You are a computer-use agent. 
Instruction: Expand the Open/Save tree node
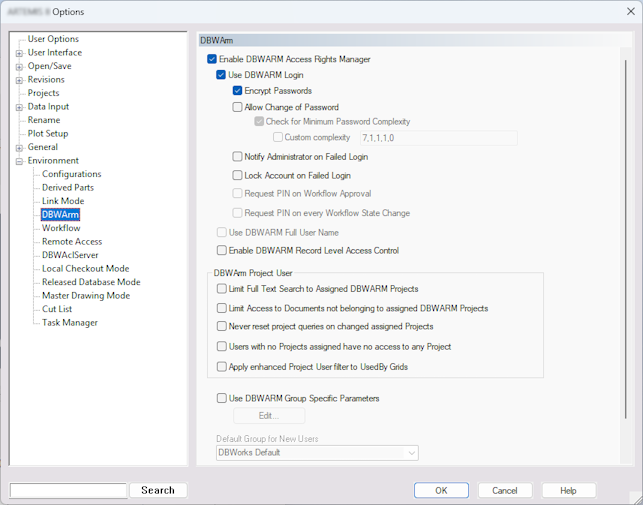(x=19, y=67)
